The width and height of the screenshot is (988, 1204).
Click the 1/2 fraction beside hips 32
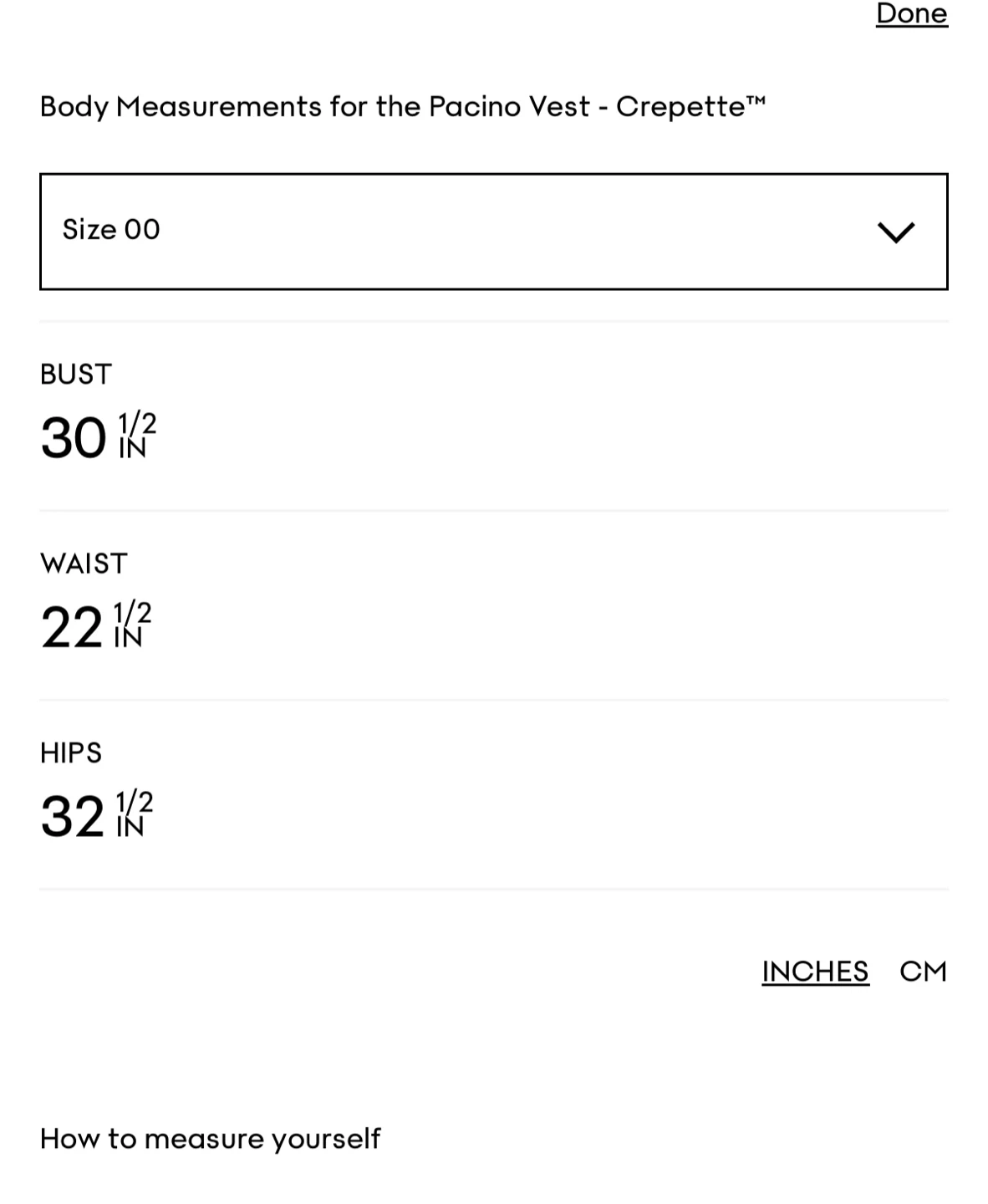[135, 803]
